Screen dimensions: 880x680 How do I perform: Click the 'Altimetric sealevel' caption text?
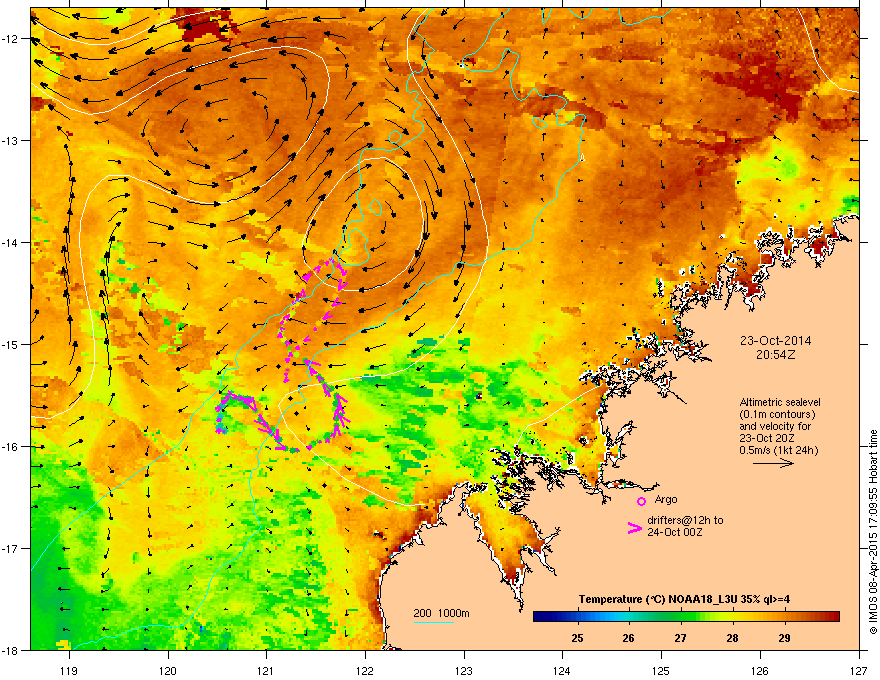pyautogui.click(x=780, y=402)
